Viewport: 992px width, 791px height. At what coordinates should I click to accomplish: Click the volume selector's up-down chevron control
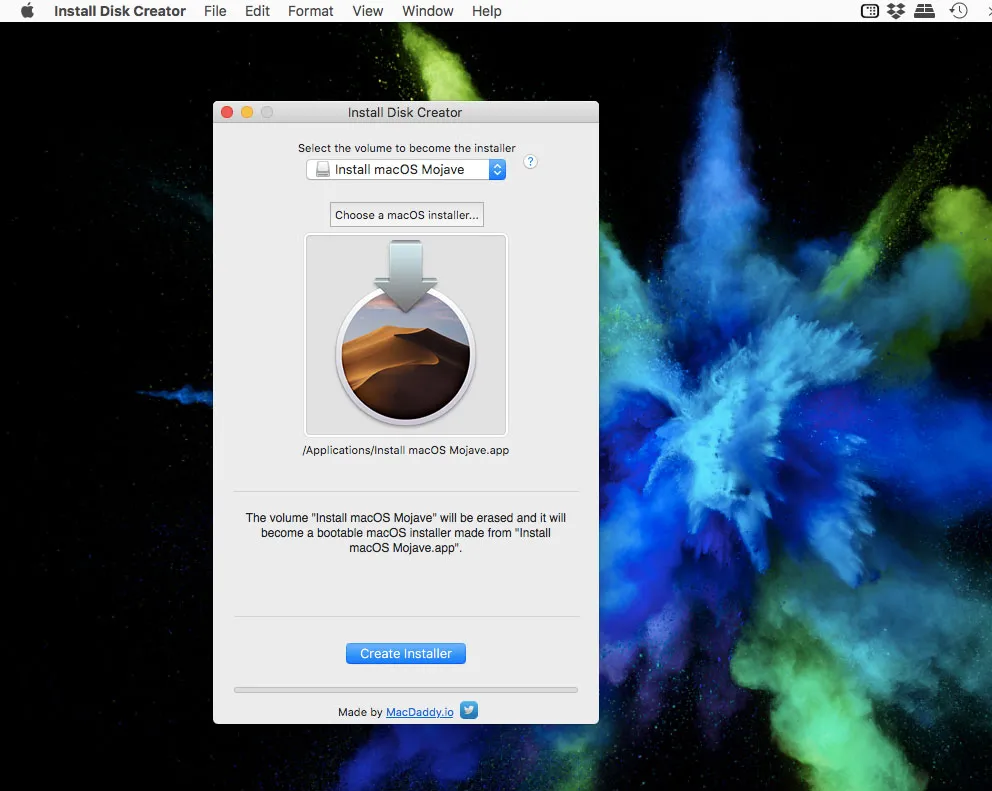click(497, 169)
